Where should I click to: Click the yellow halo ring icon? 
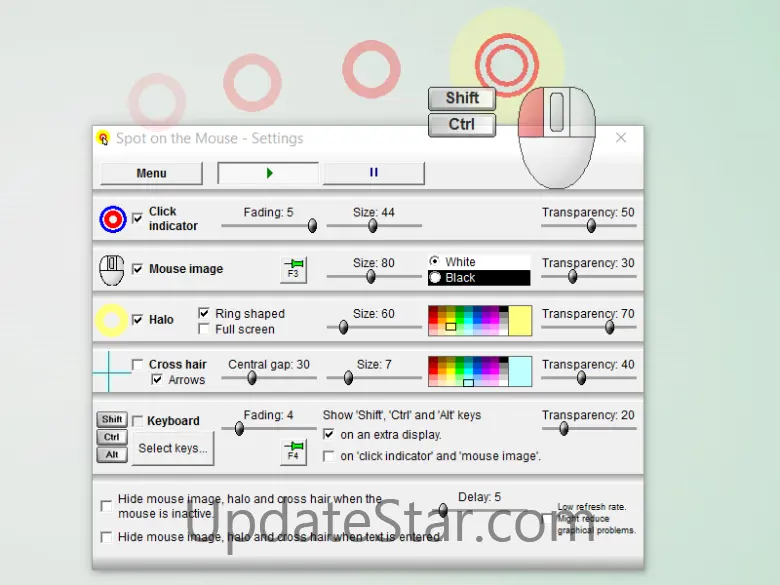(x=111, y=320)
